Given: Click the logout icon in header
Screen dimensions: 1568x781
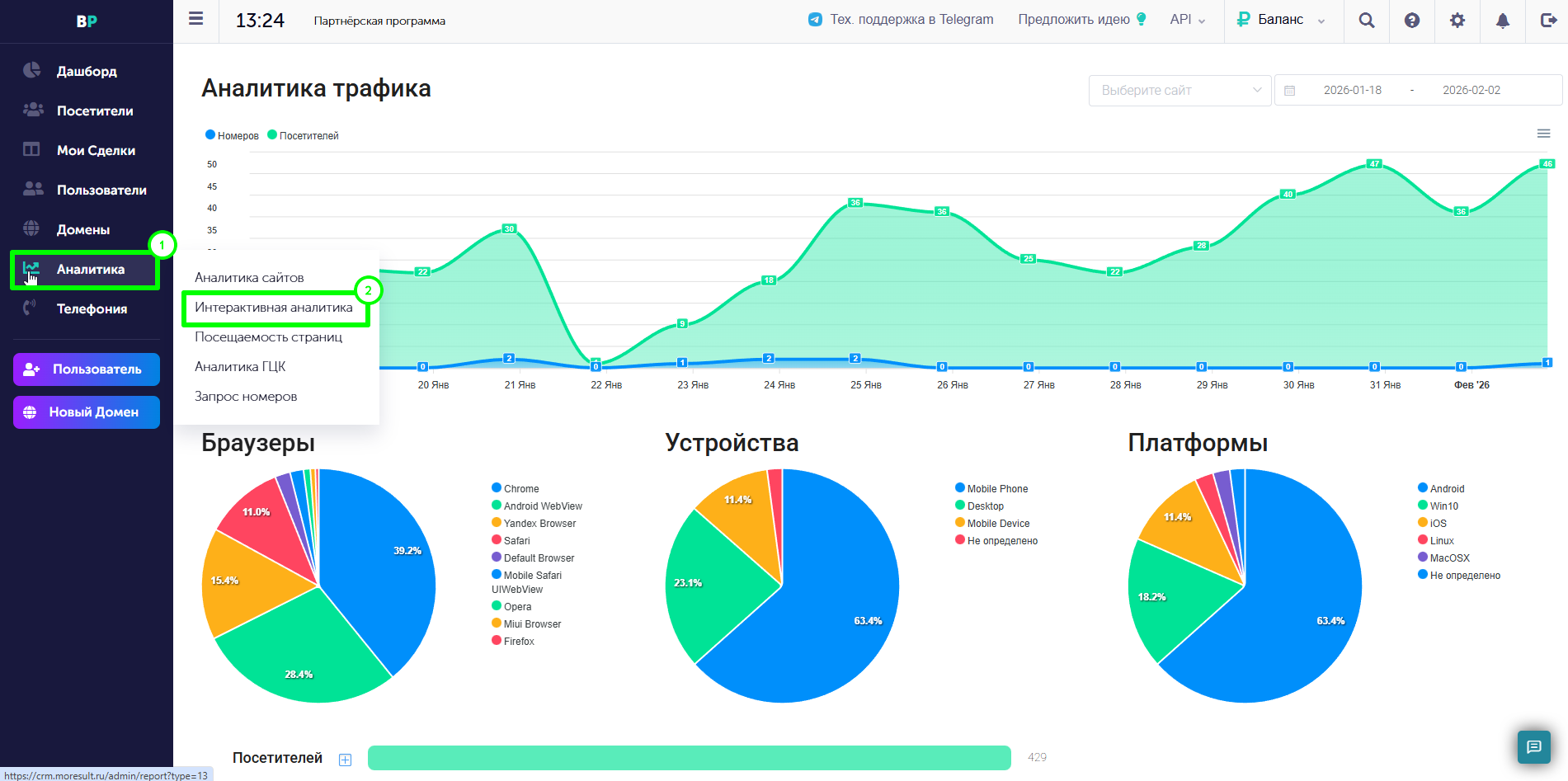Looking at the screenshot, I should pyautogui.click(x=1548, y=21).
